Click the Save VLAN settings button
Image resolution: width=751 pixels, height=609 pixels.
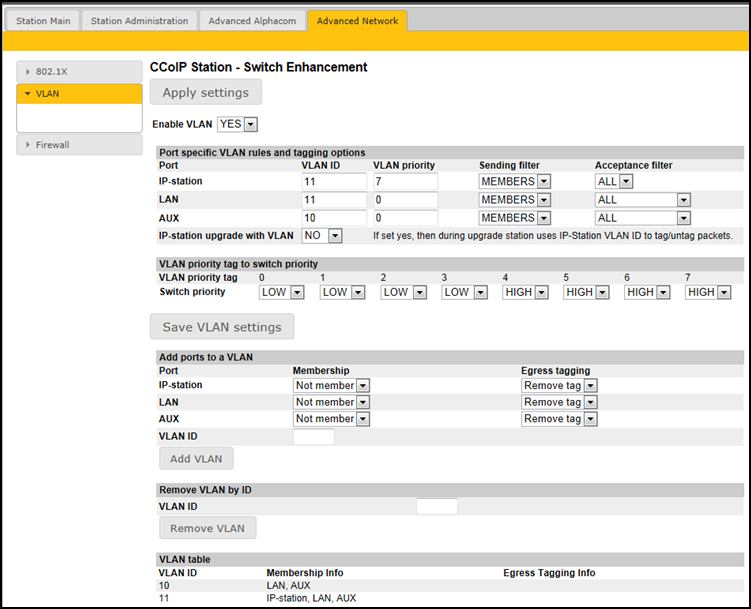(222, 327)
